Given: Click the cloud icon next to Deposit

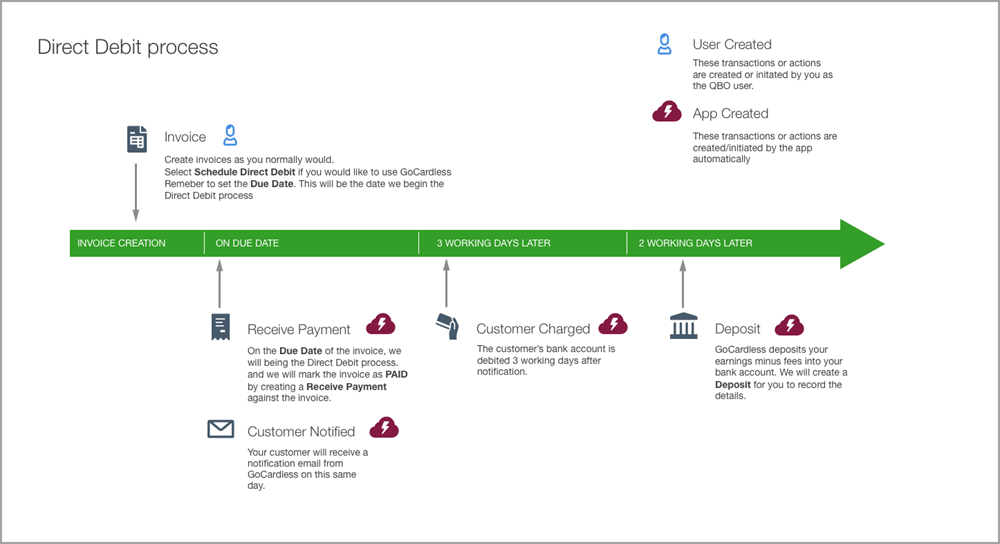Looking at the screenshot, I should click(789, 325).
